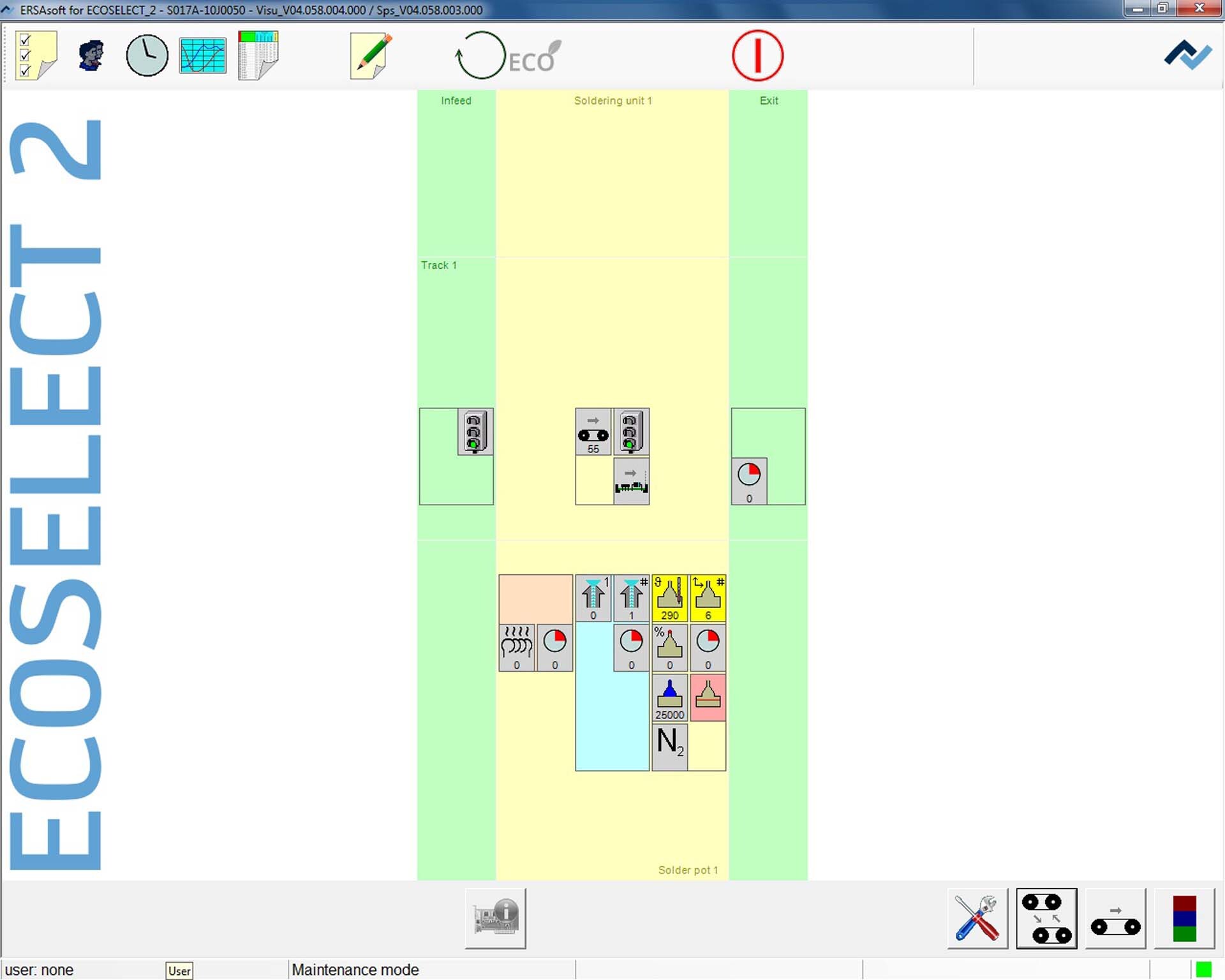Toggle the User access level button
The image size is (1225, 980).
(180, 969)
